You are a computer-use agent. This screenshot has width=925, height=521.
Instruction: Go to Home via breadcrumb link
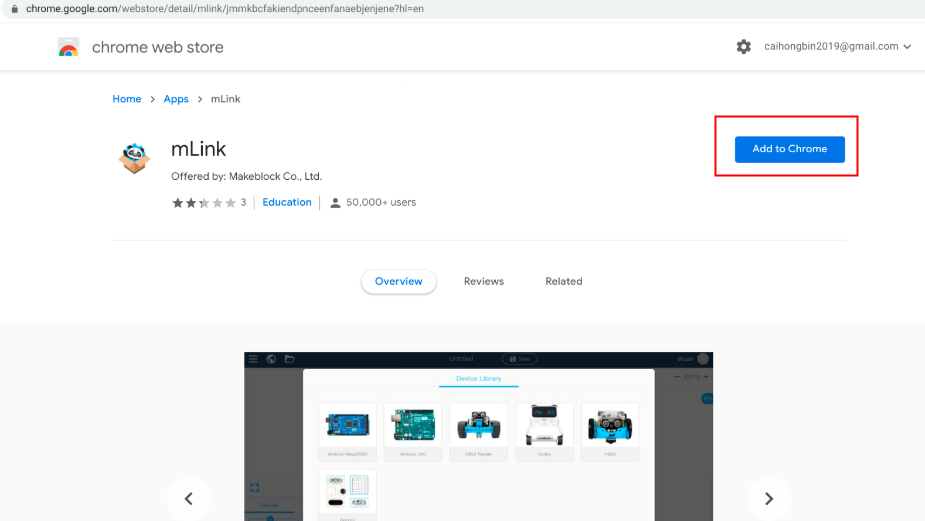(126, 99)
